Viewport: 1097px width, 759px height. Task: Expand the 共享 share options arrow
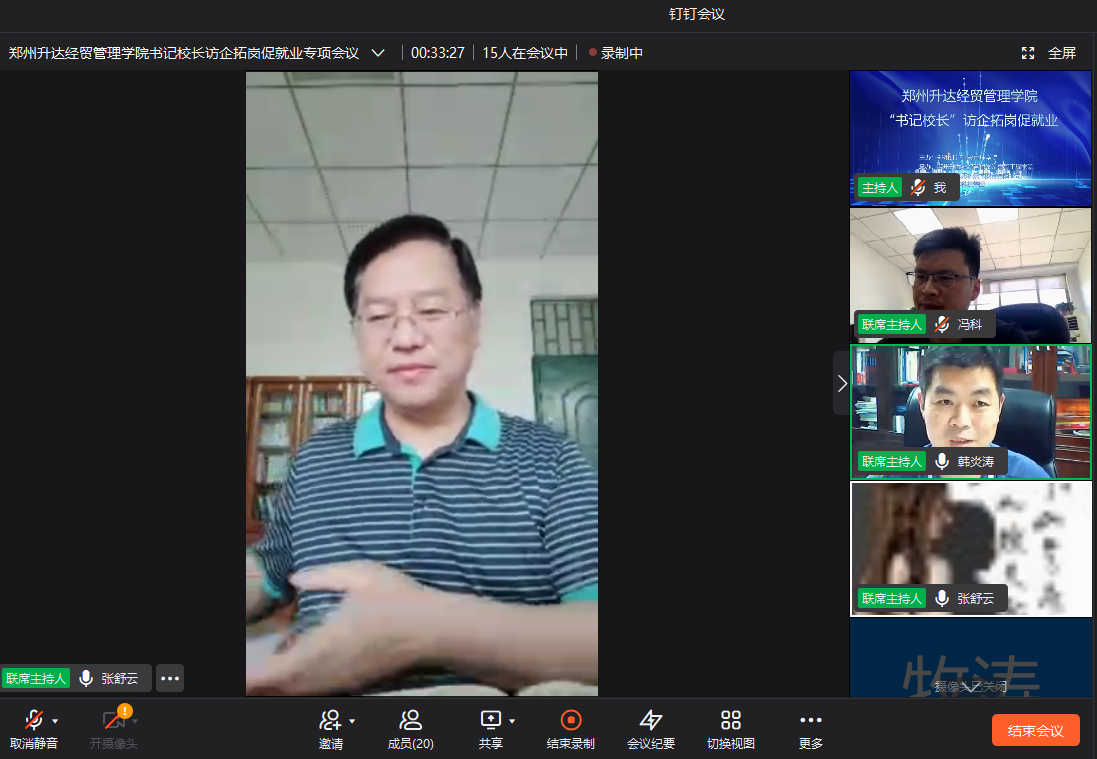512,721
